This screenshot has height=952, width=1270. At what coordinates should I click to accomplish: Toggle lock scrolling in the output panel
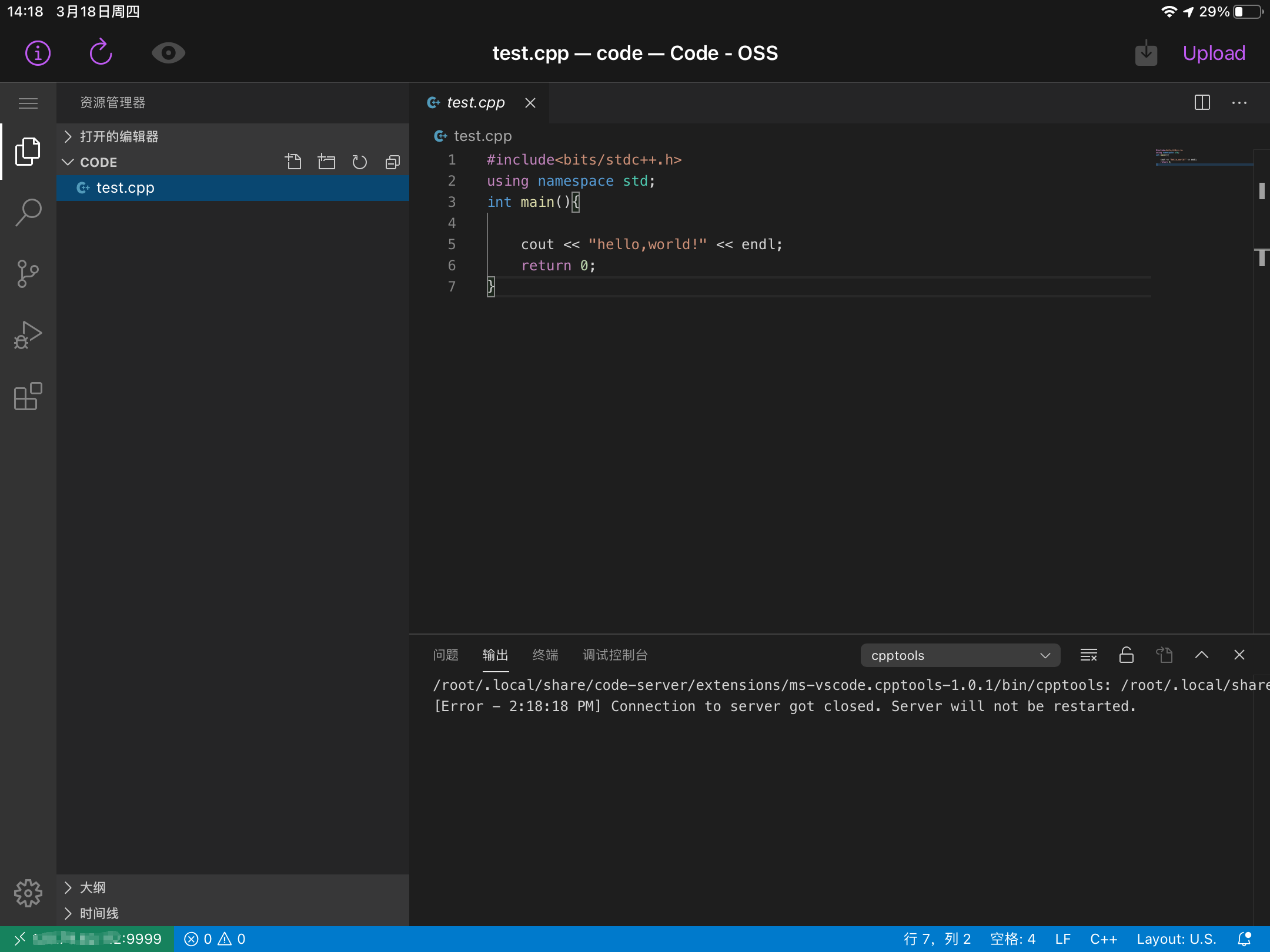[1126, 655]
